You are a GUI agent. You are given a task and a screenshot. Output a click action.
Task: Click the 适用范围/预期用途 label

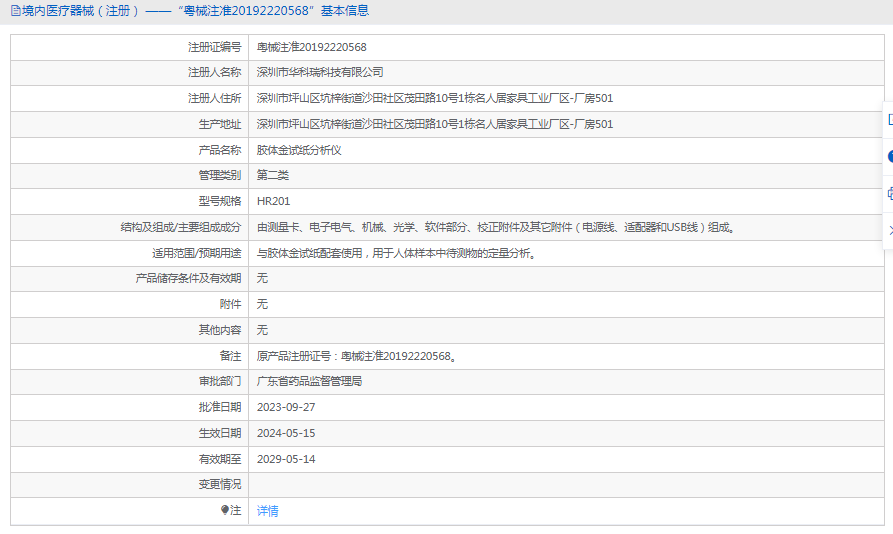tap(196, 253)
